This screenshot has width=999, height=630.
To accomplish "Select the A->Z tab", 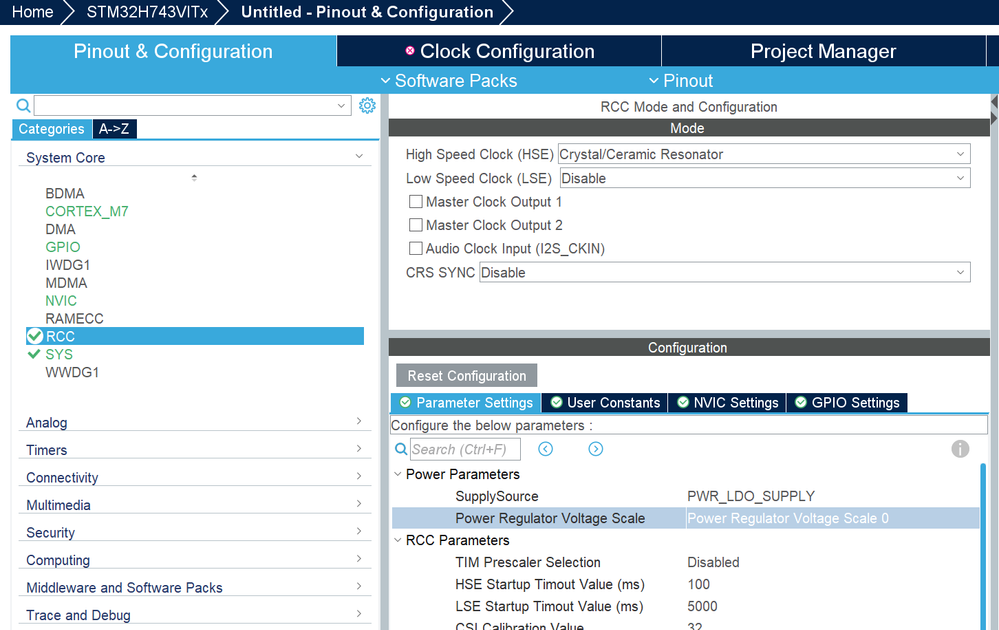I will (x=114, y=129).
